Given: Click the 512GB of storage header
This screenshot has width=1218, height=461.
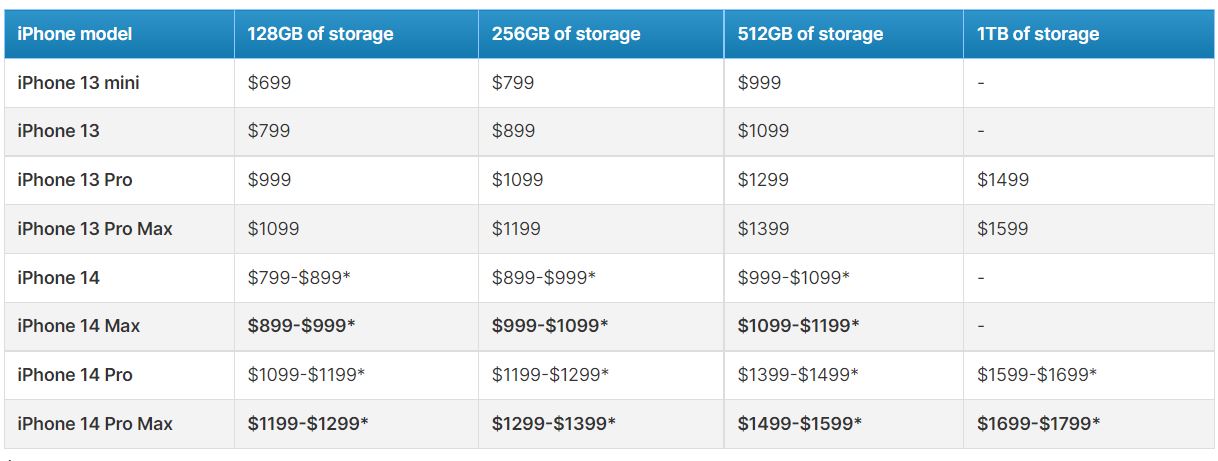Looking at the screenshot, I should [x=810, y=34].
